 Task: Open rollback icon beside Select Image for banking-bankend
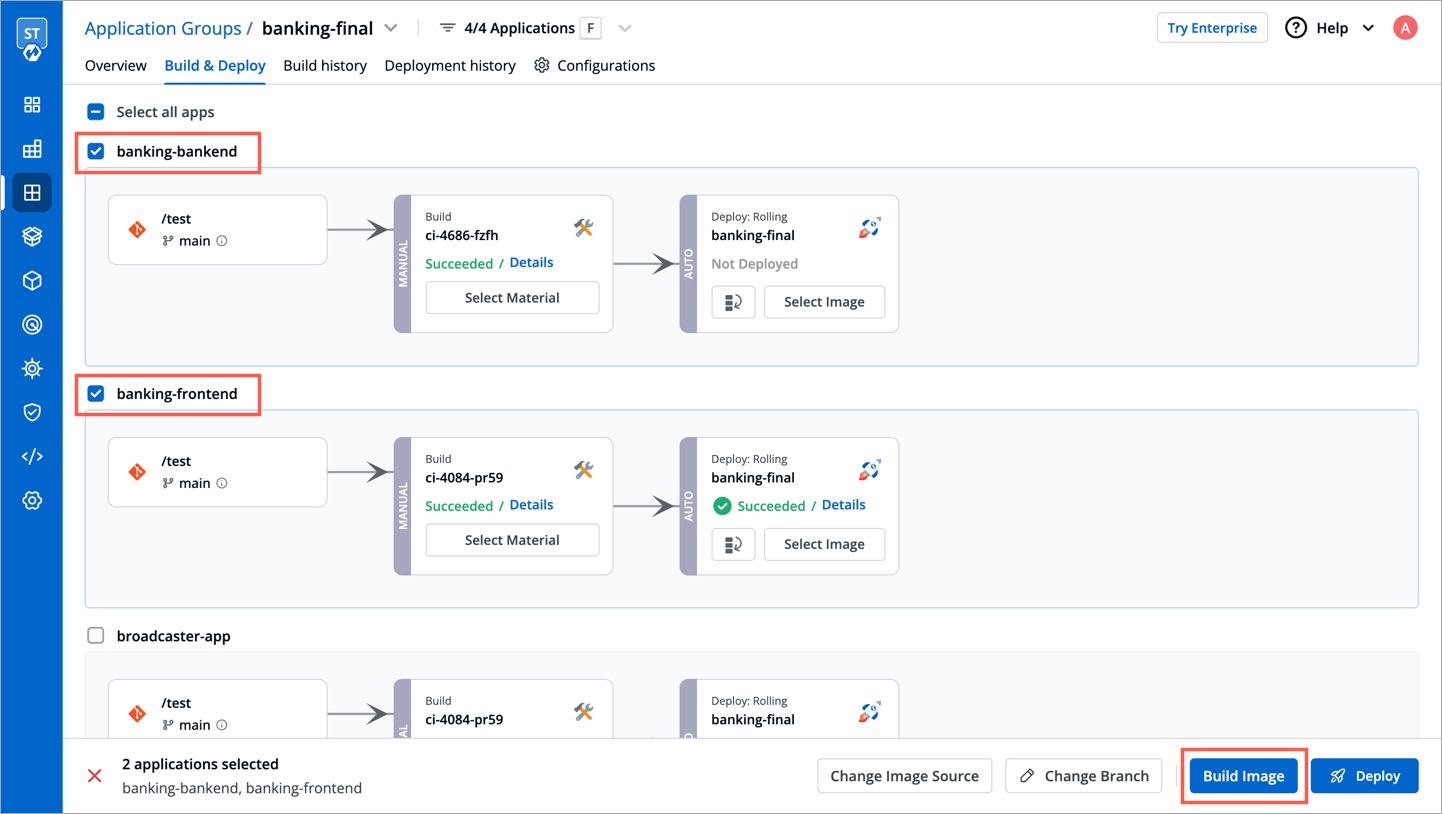click(733, 301)
